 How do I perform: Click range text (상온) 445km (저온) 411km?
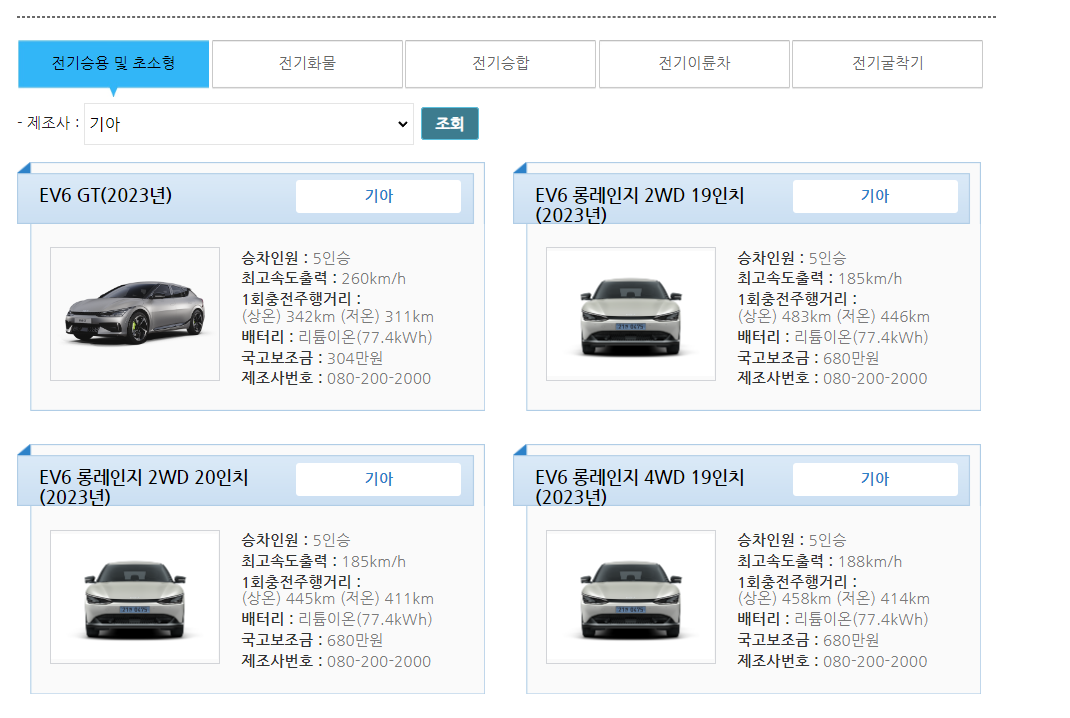pyautogui.click(x=338, y=599)
